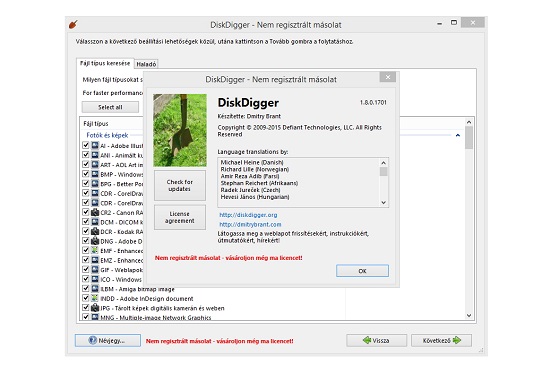The width and height of the screenshot is (550, 374).
Task: Open the http://diskdigger.org link
Action: [x=248, y=215]
